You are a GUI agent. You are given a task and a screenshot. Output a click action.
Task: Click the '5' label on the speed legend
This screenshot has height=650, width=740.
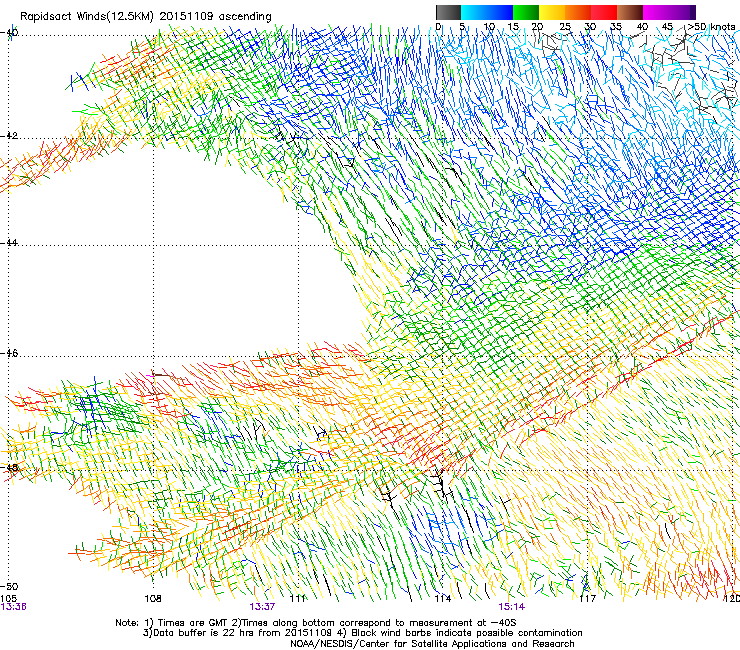point(463,27)
